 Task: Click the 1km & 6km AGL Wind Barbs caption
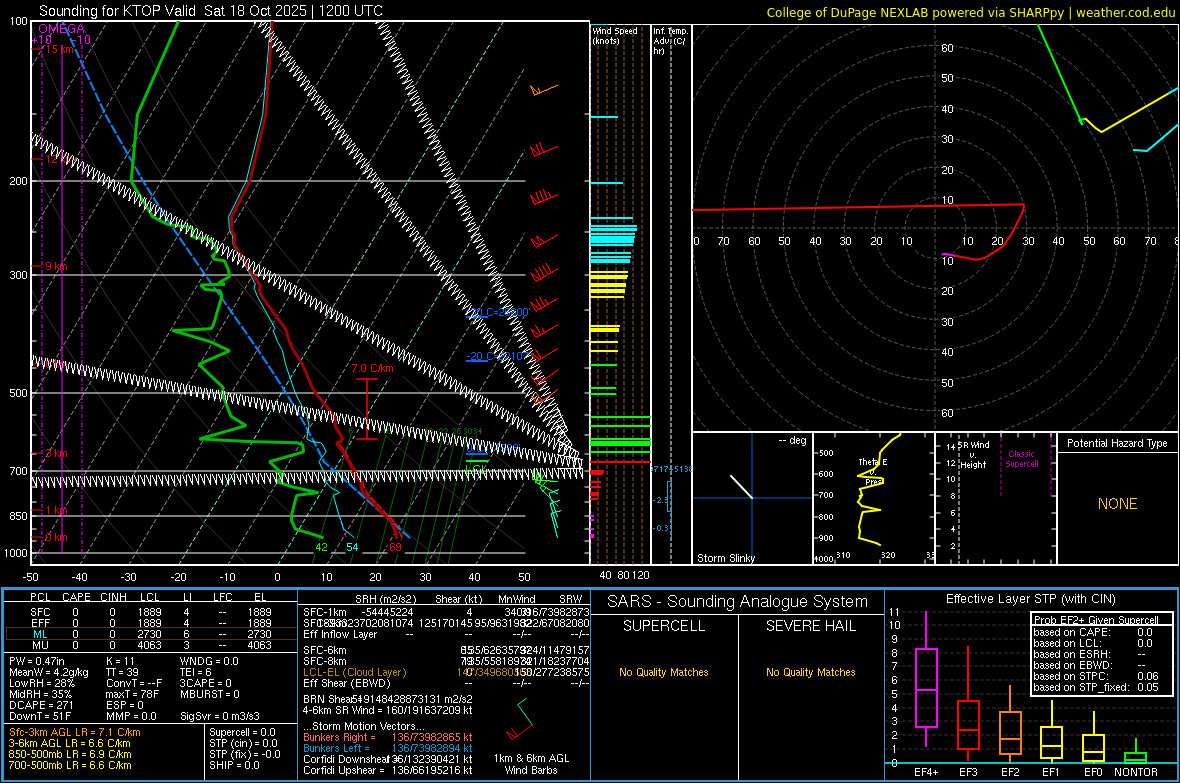(531, 764)
